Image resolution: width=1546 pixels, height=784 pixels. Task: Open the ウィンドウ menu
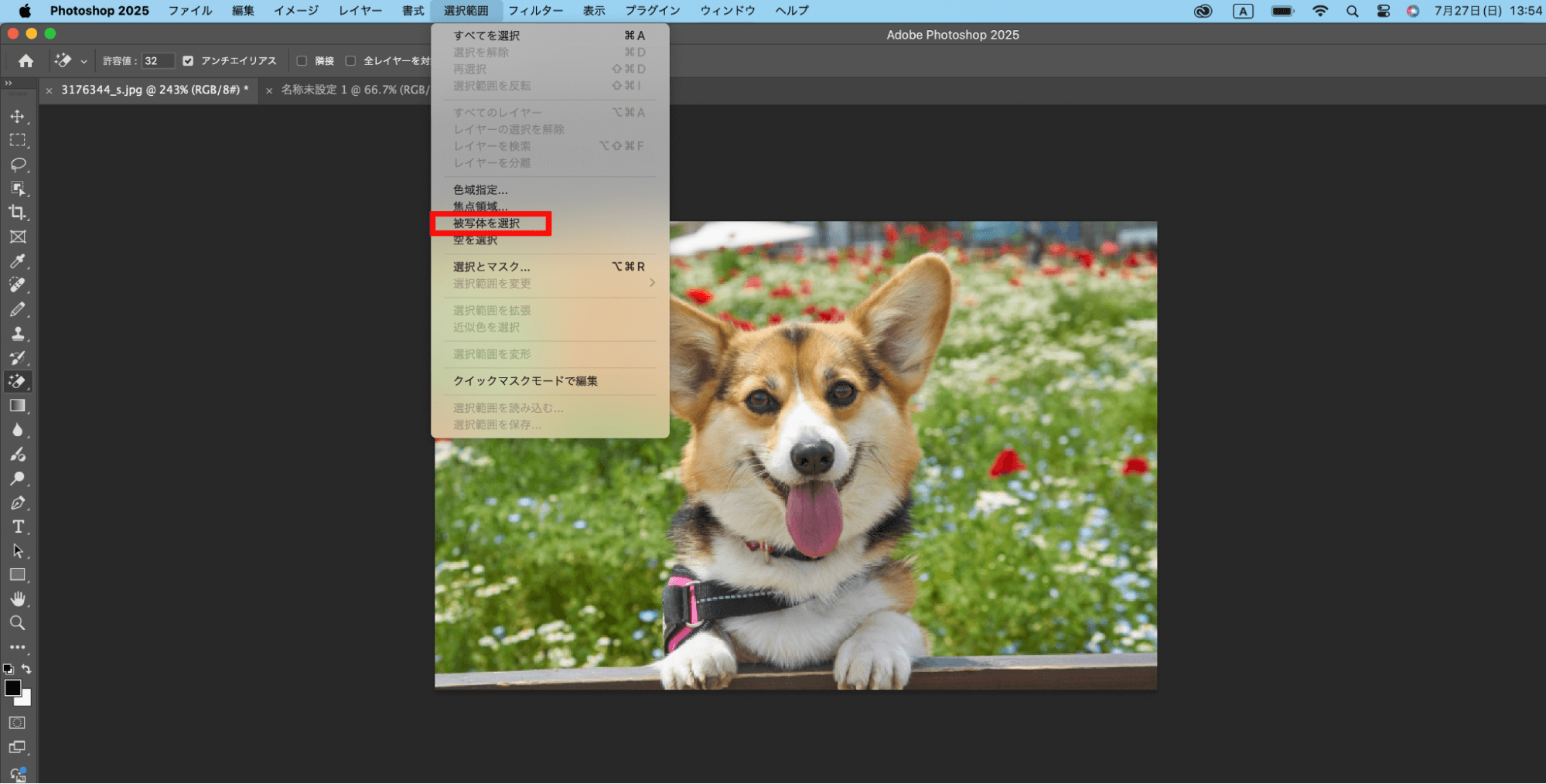click(728, 11)
